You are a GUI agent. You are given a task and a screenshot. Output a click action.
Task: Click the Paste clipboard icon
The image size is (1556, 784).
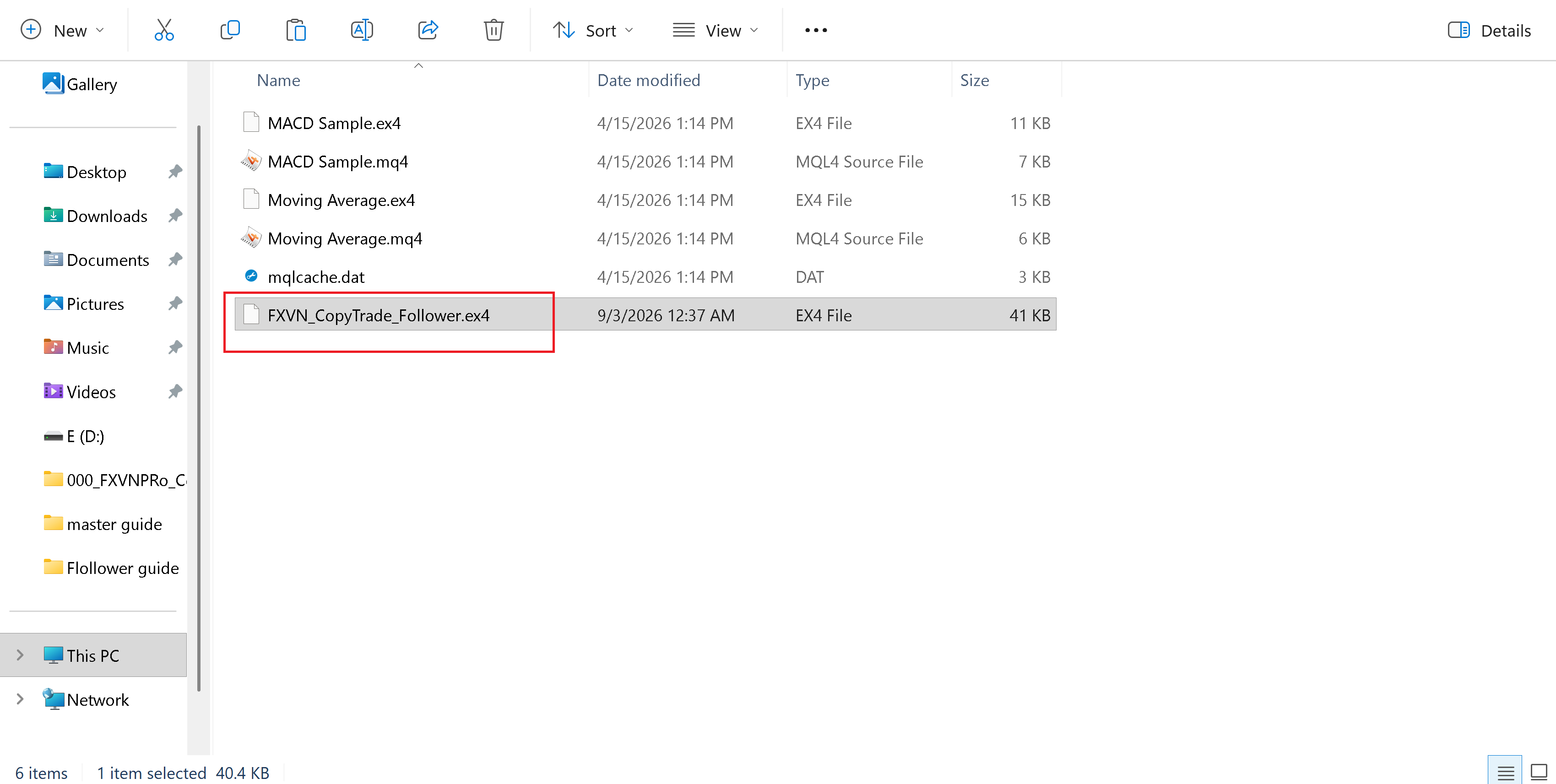pyautogui.click(x=296, y=30)
